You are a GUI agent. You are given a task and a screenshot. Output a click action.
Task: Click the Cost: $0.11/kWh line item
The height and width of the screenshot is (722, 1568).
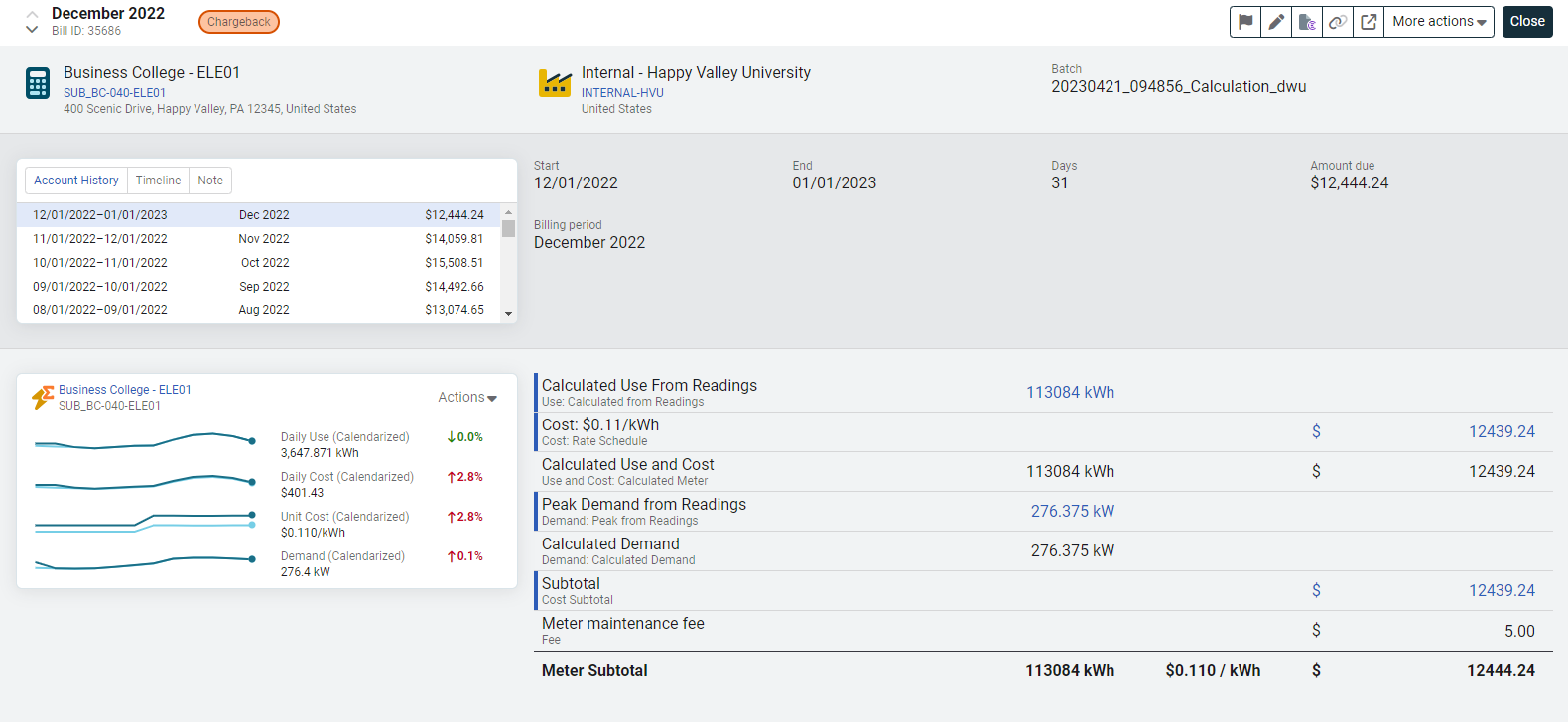[x=1043, y=432]
